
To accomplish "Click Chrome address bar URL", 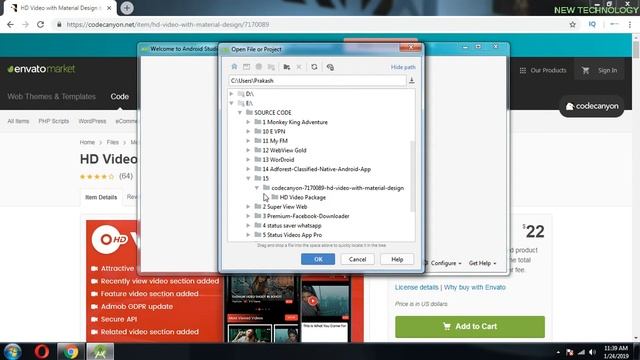I will pos(168,24).
